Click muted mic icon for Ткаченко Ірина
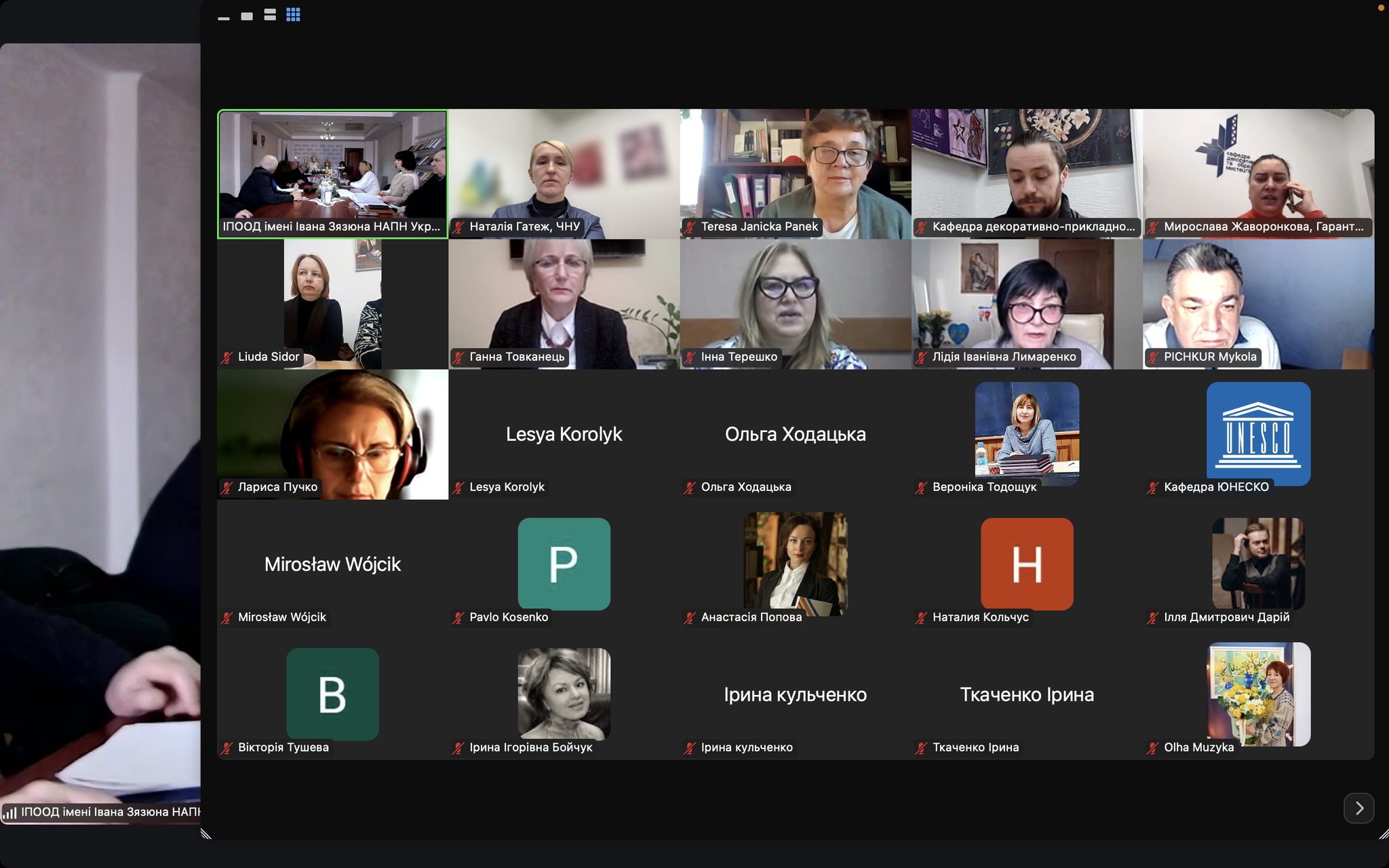 (x=921, y=748)
